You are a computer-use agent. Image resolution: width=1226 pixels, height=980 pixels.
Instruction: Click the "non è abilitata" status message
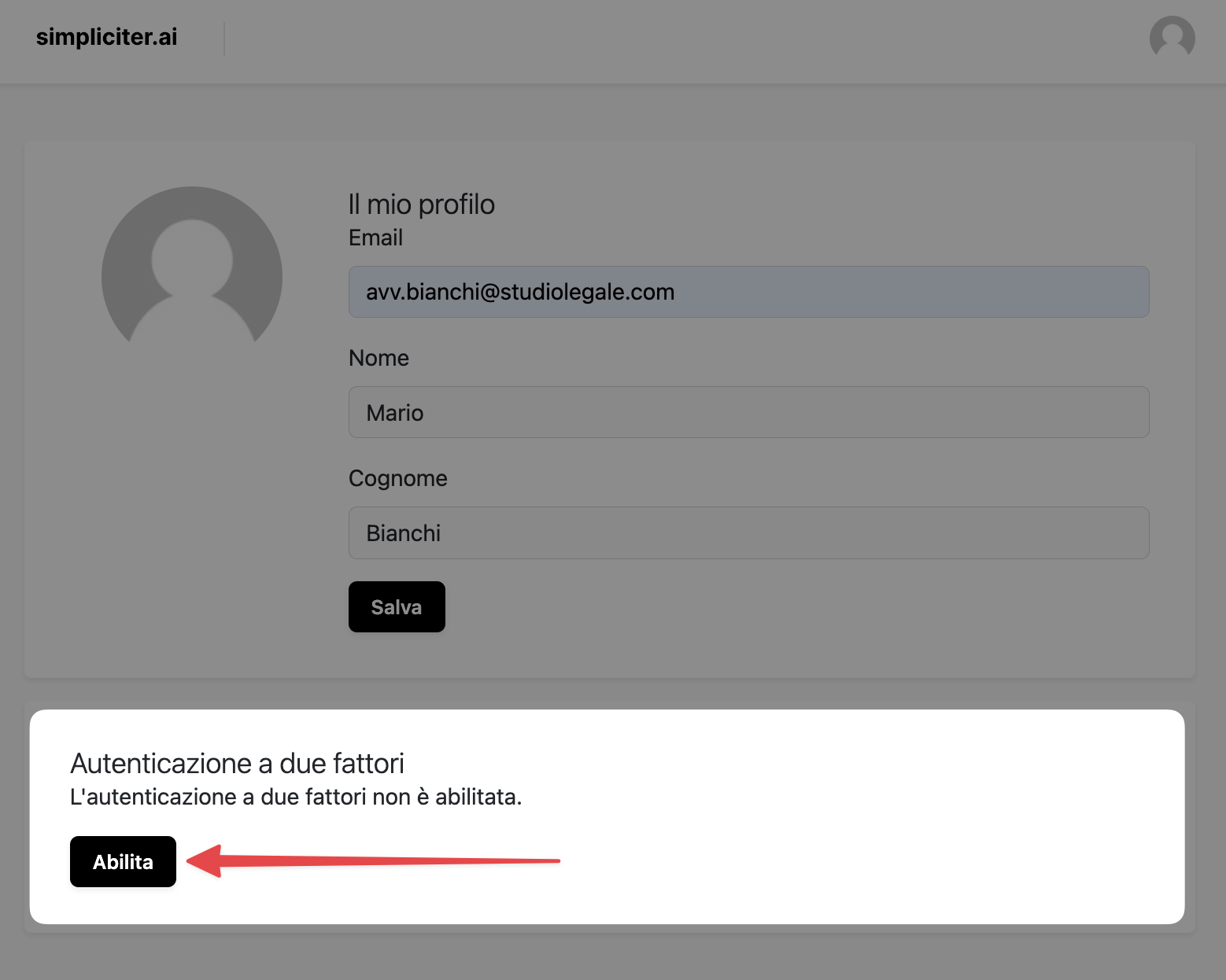[296, 797]
